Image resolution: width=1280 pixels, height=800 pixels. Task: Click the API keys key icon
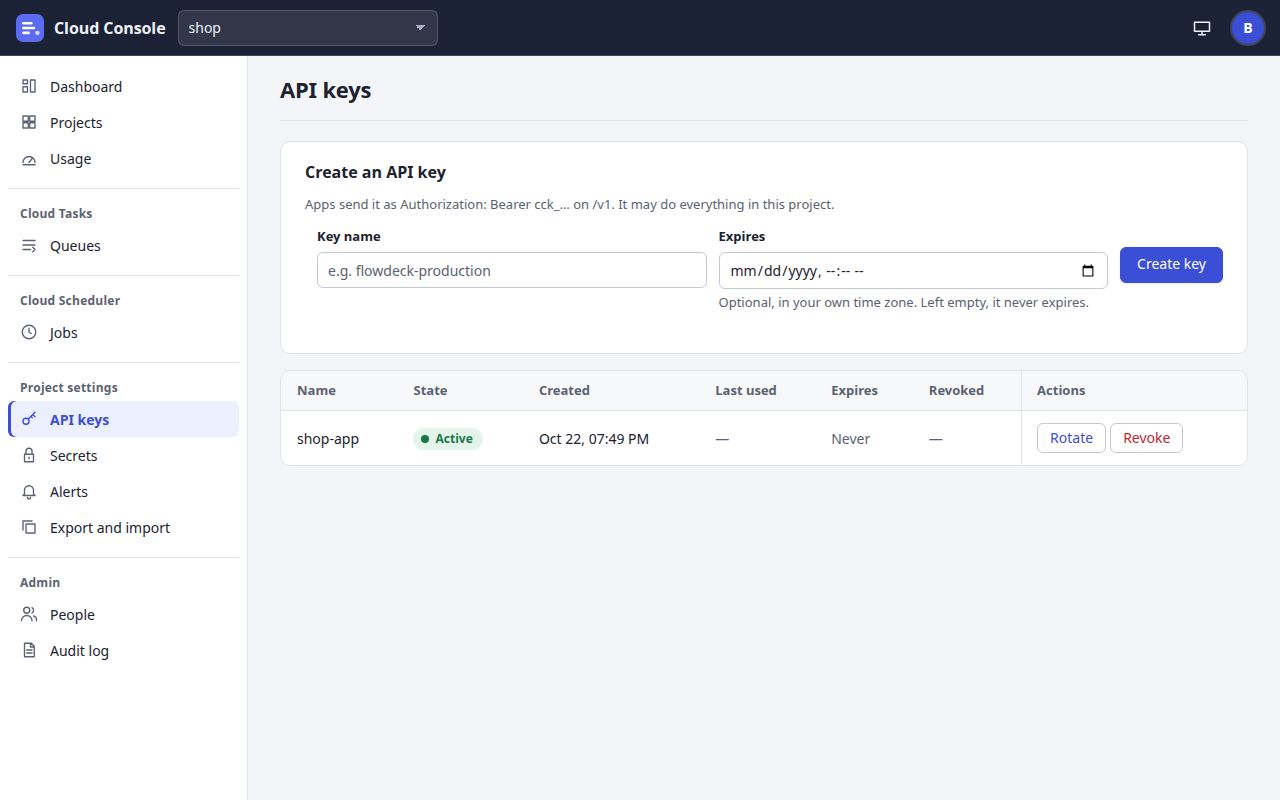[29, 420]
